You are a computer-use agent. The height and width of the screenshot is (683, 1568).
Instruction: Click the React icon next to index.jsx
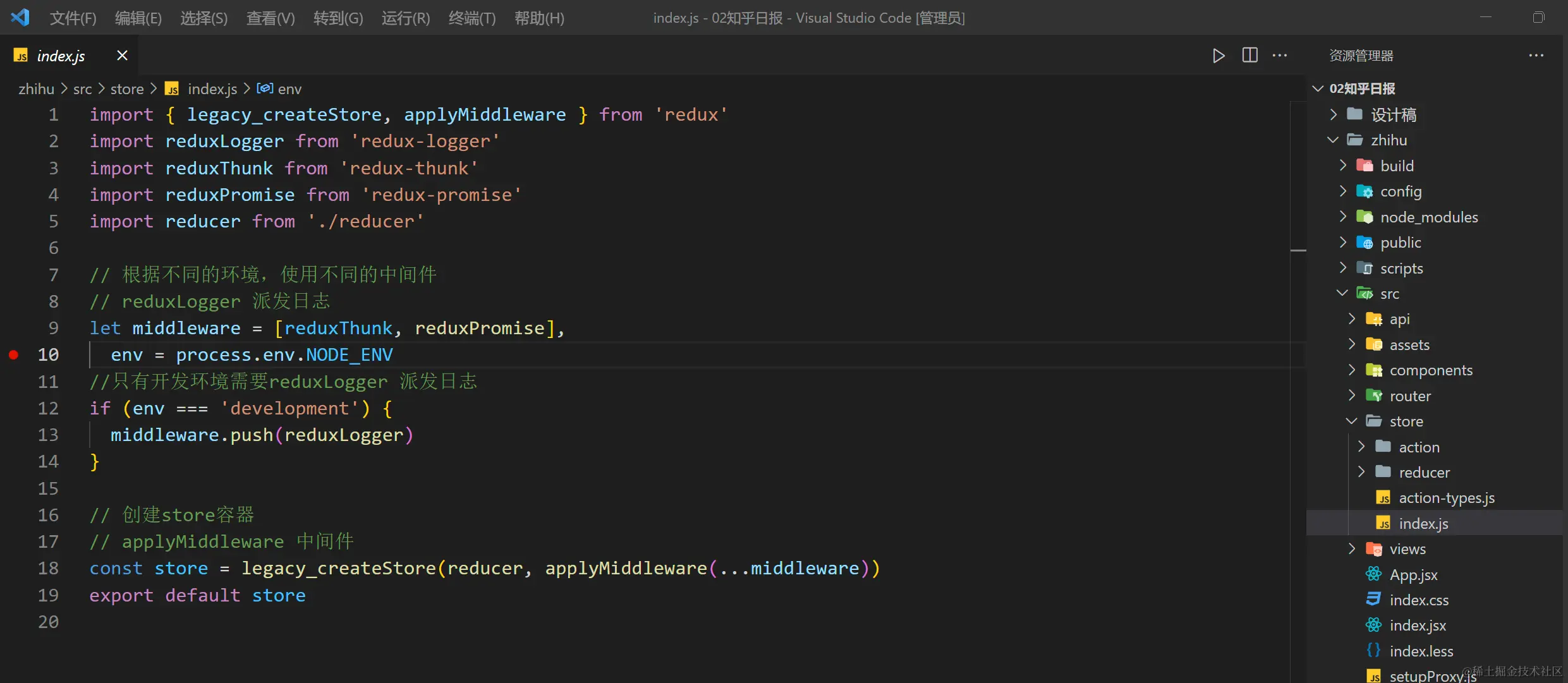tap(1373, 625)
